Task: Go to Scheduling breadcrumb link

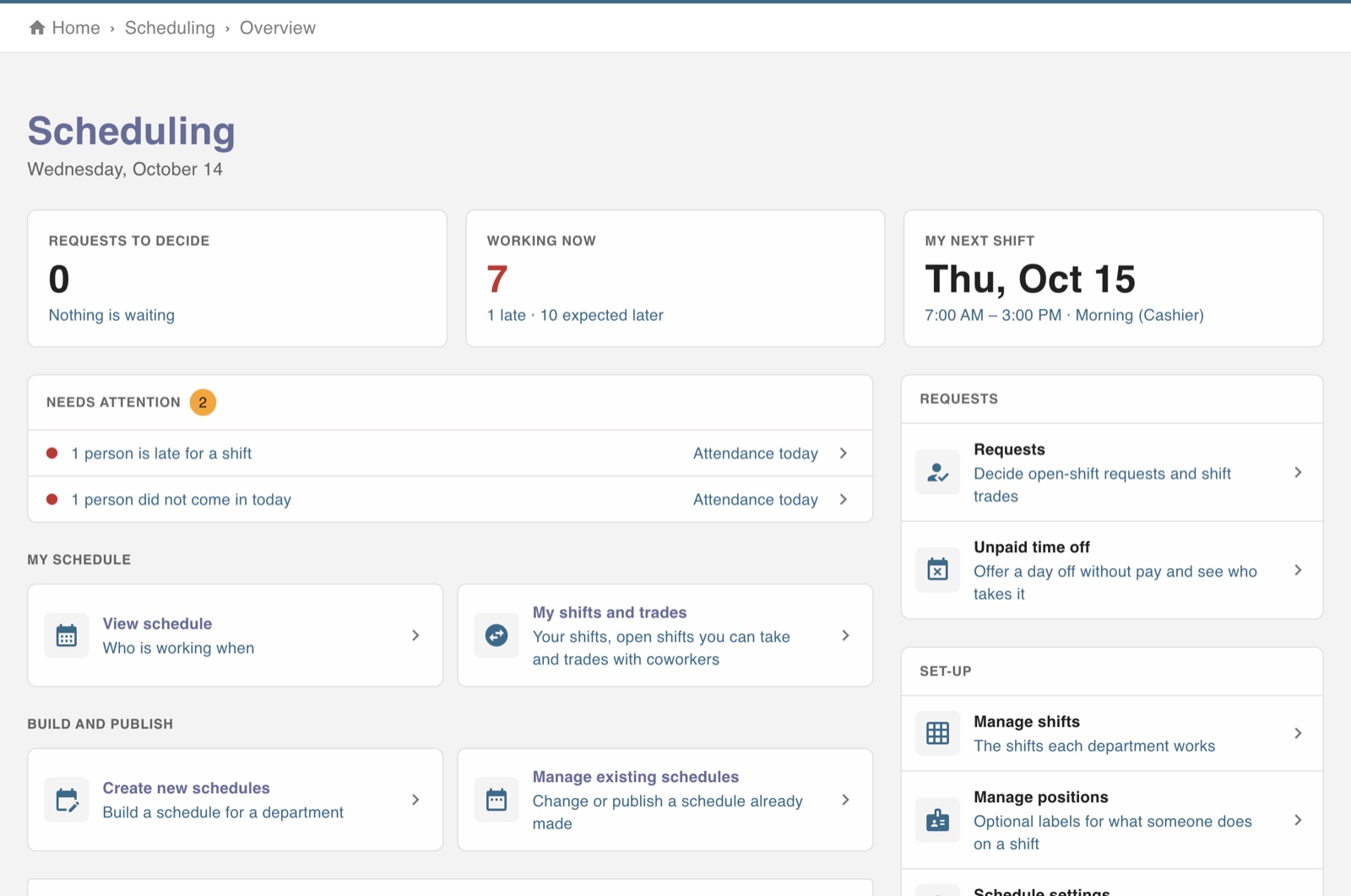Action: [x=170, y=28]
